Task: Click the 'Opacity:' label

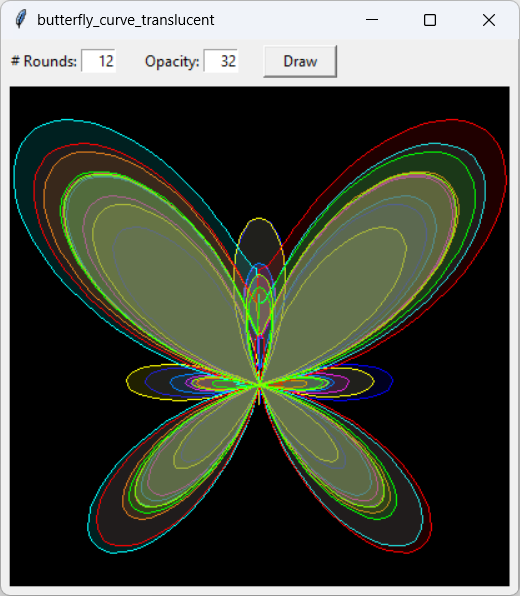Action: (x=172, y=61)
